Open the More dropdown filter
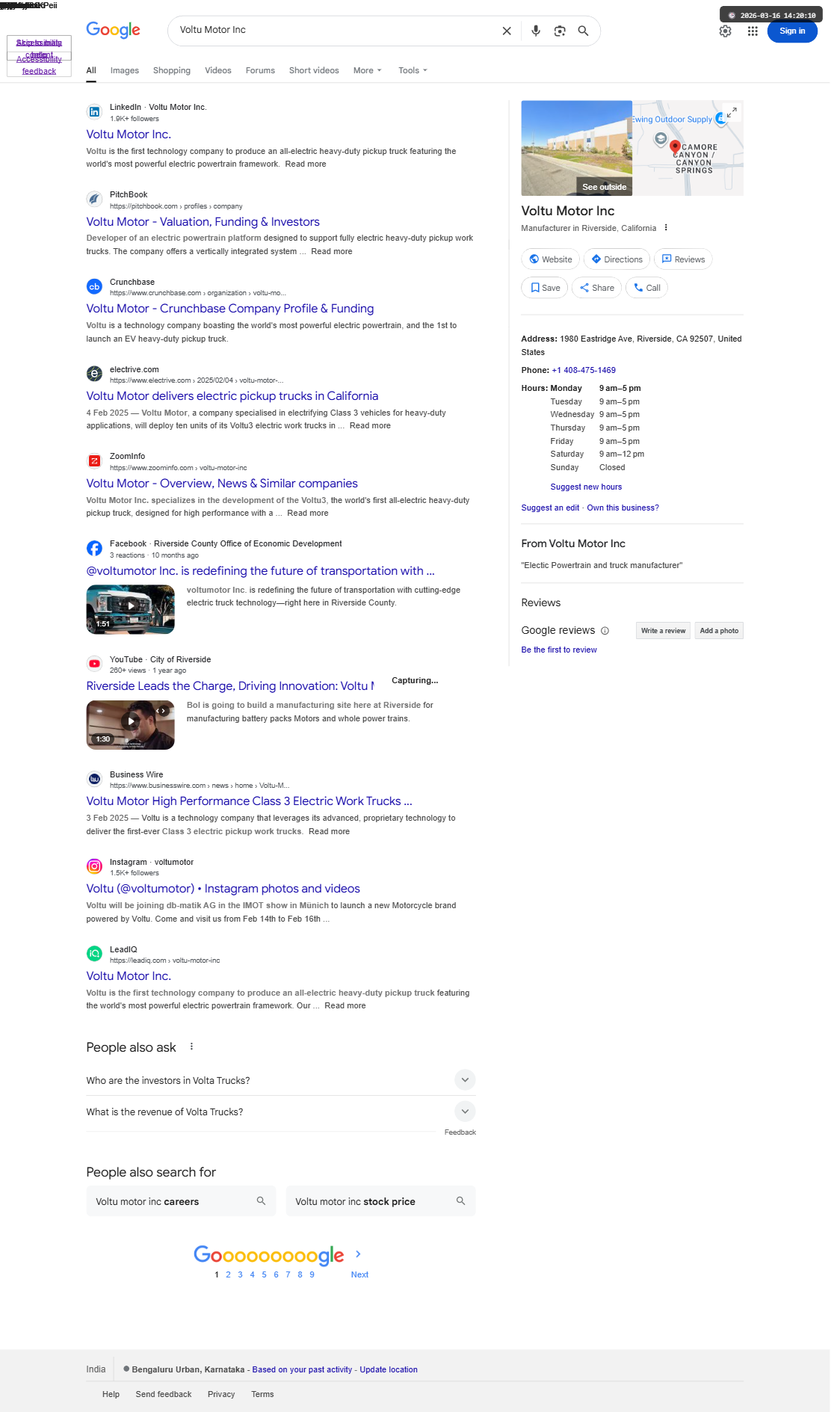The height and width of the screenshot is (1412, 840). click(367, 70)
